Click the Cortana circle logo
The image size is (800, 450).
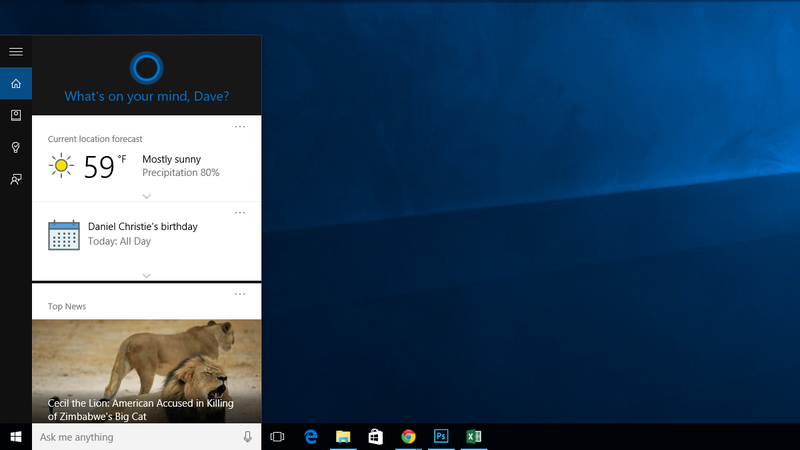146,68
